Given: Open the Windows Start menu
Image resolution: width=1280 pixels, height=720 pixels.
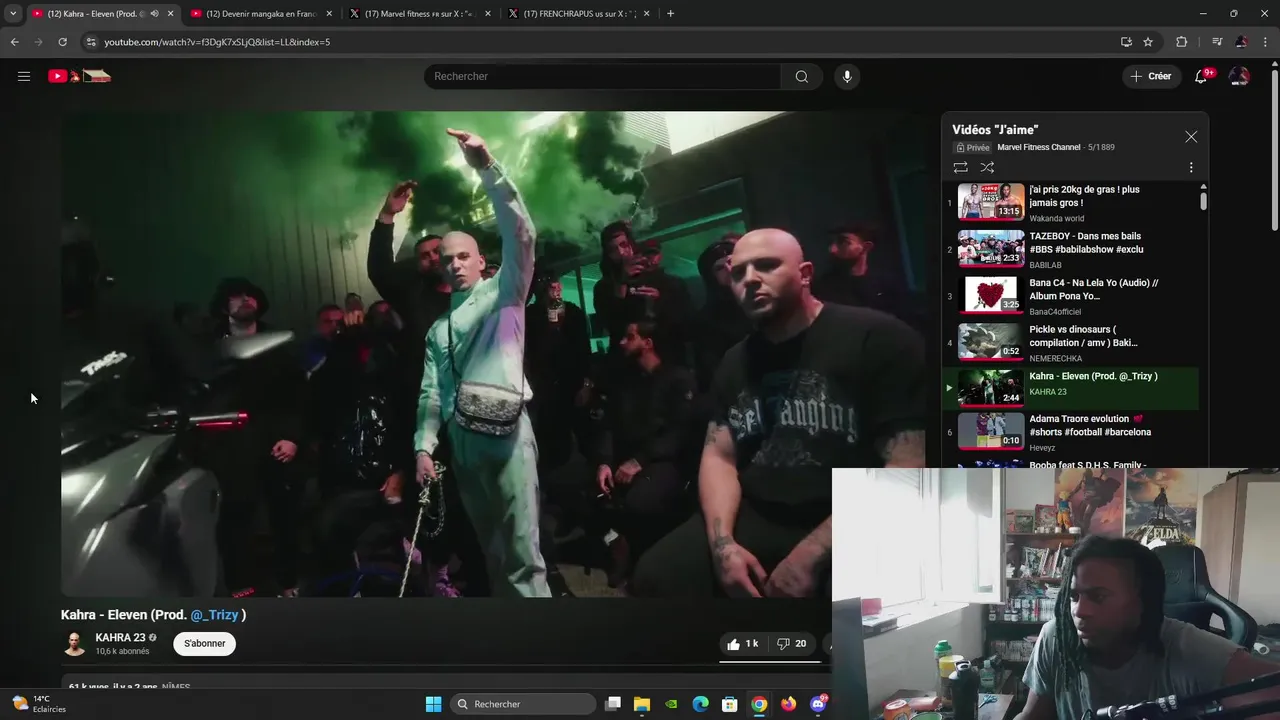Looking at the screenshot, I should tap(433, 704).
